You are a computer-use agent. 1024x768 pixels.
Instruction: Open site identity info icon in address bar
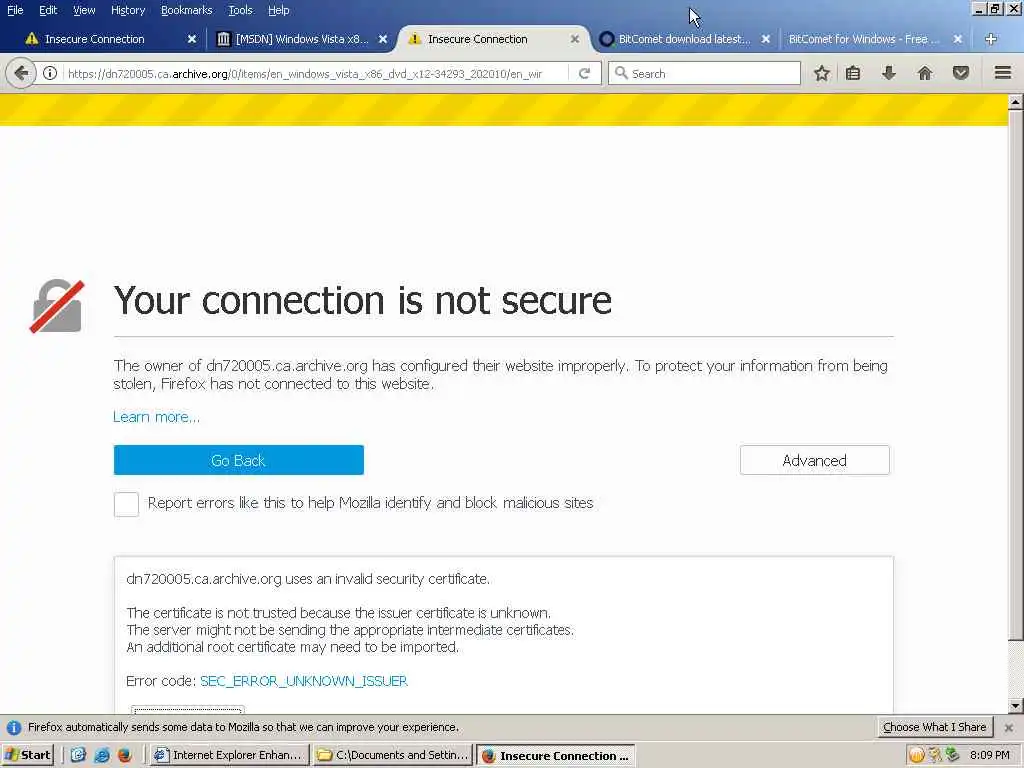tap(50, 73)
